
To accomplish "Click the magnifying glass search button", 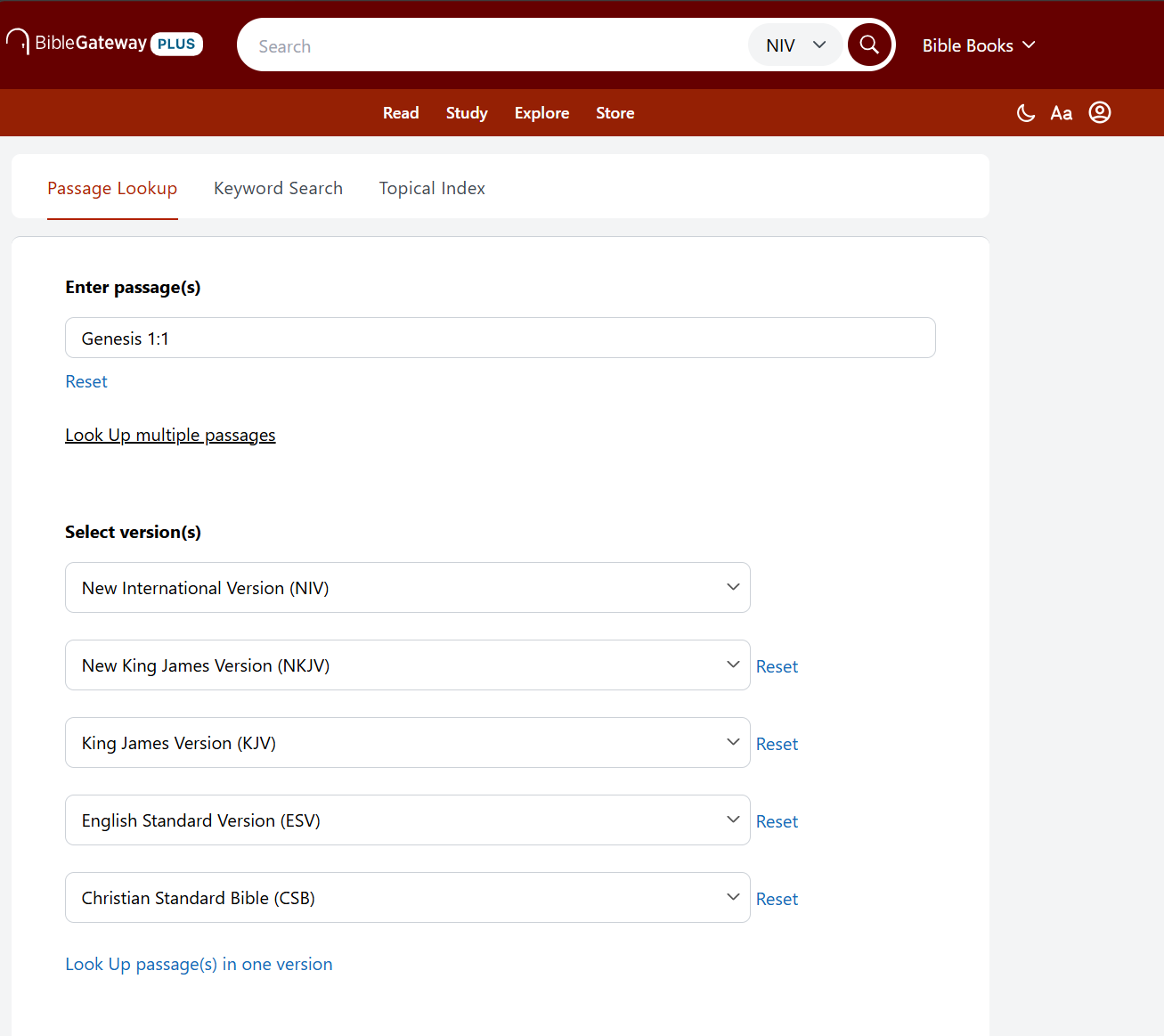I will point(869,45).
